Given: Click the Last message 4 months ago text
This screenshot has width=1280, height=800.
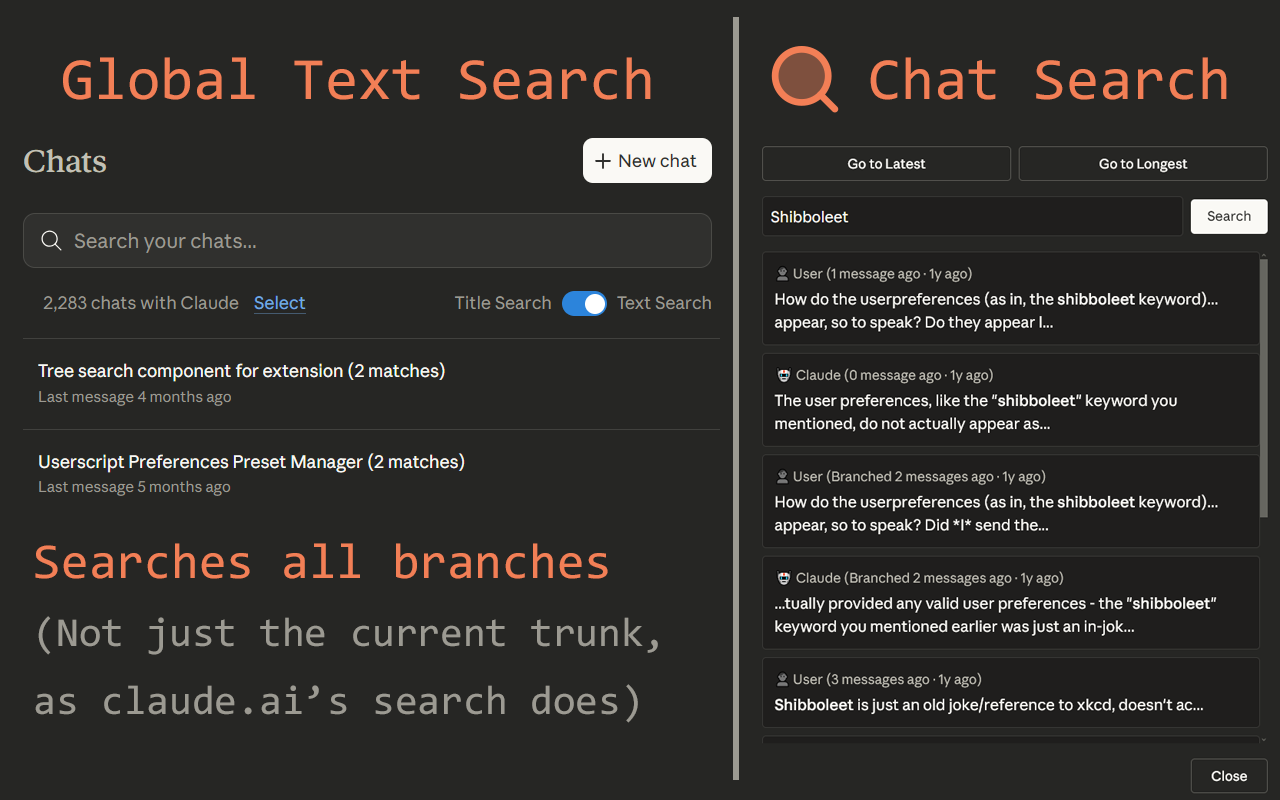Looking at the screenshot, I should click(x=135, y=397).
